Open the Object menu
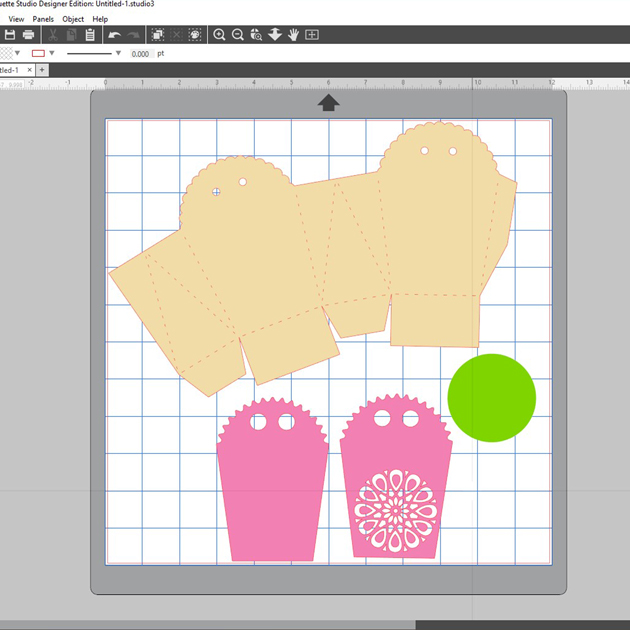Image resolution: width=630 pixels, height=630 pixels. (x=73, y=19)
